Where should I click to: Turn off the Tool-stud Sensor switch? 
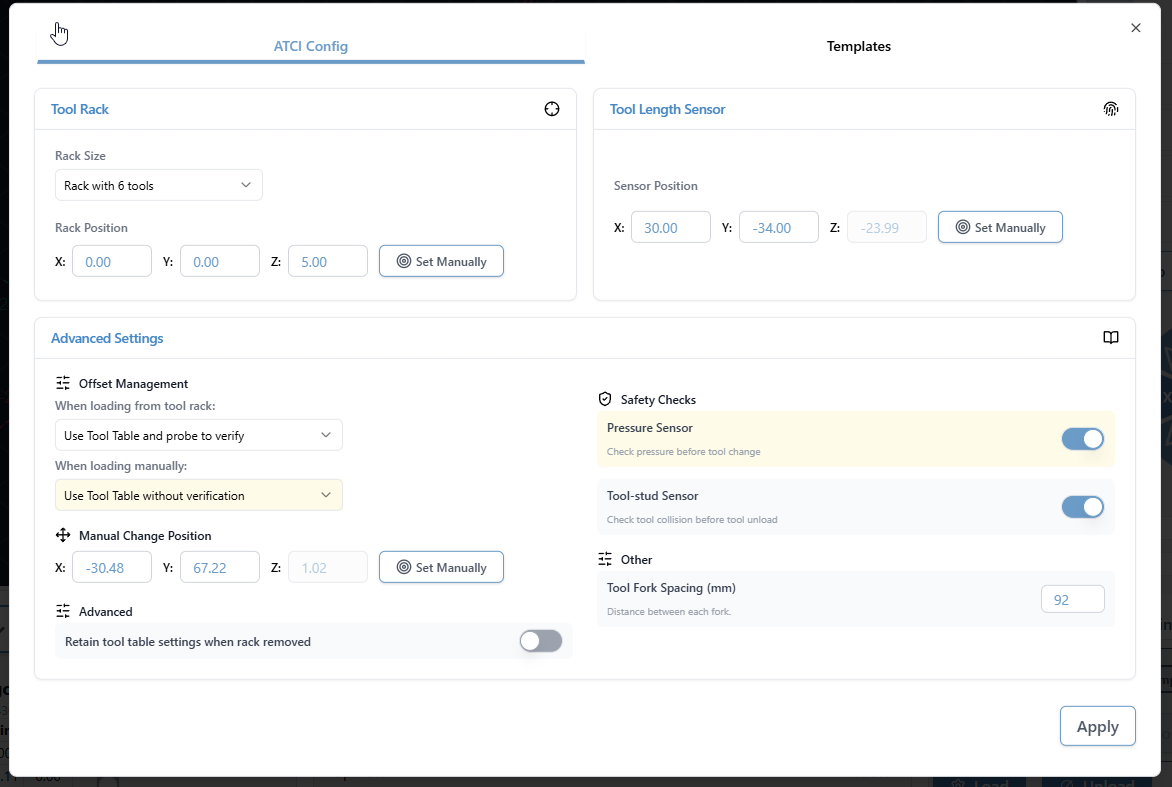[1082, 507]
